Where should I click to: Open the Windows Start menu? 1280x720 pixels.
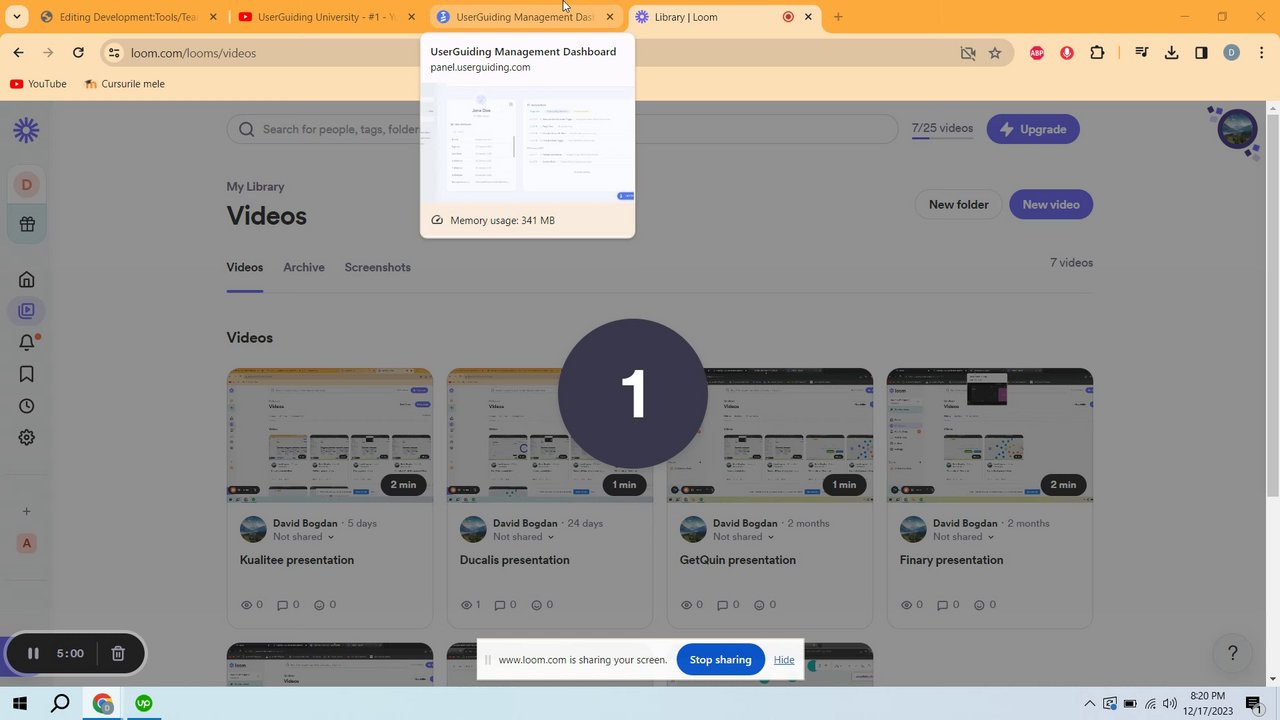(19, 704)
